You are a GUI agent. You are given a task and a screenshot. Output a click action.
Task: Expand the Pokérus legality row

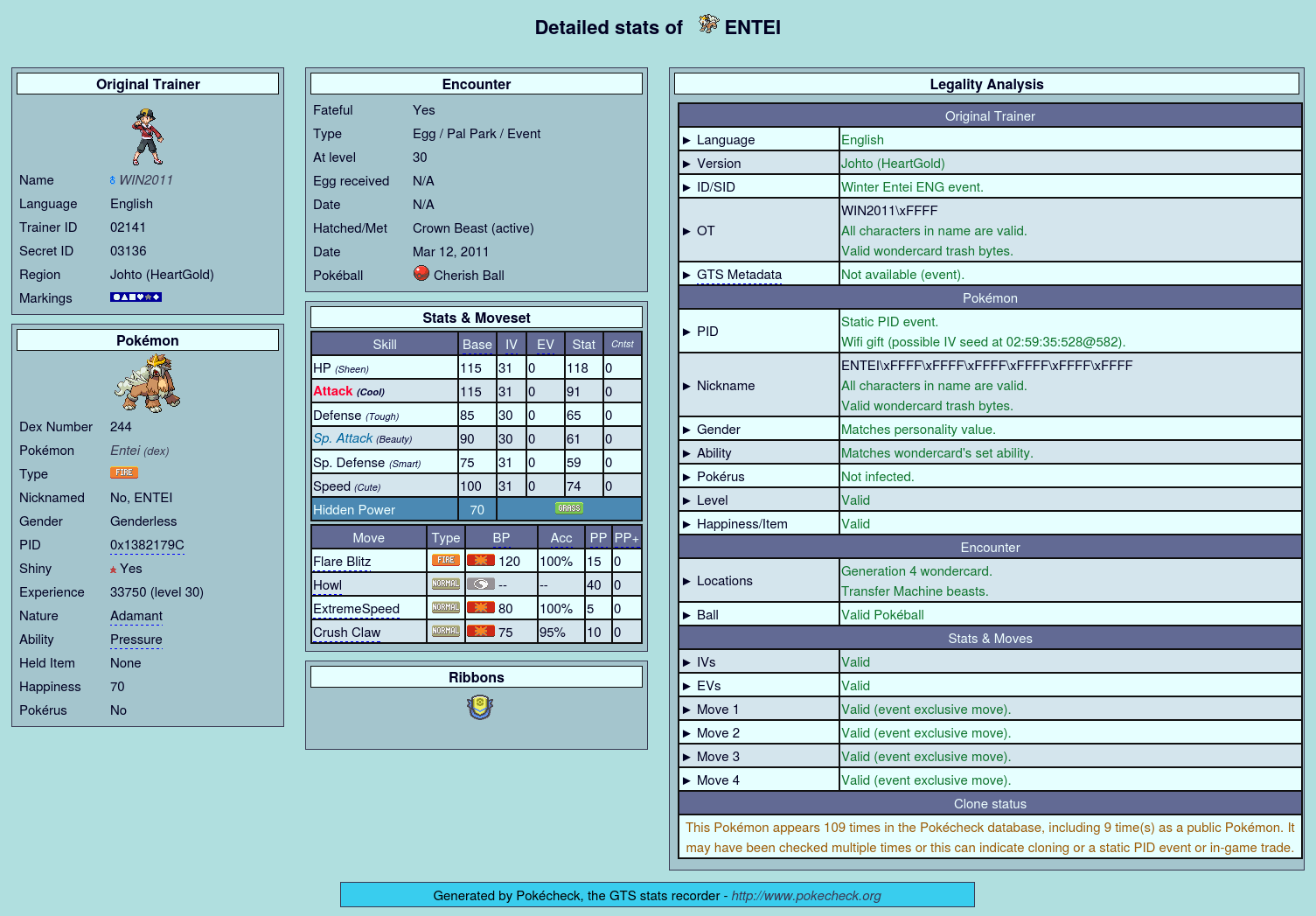686,477
